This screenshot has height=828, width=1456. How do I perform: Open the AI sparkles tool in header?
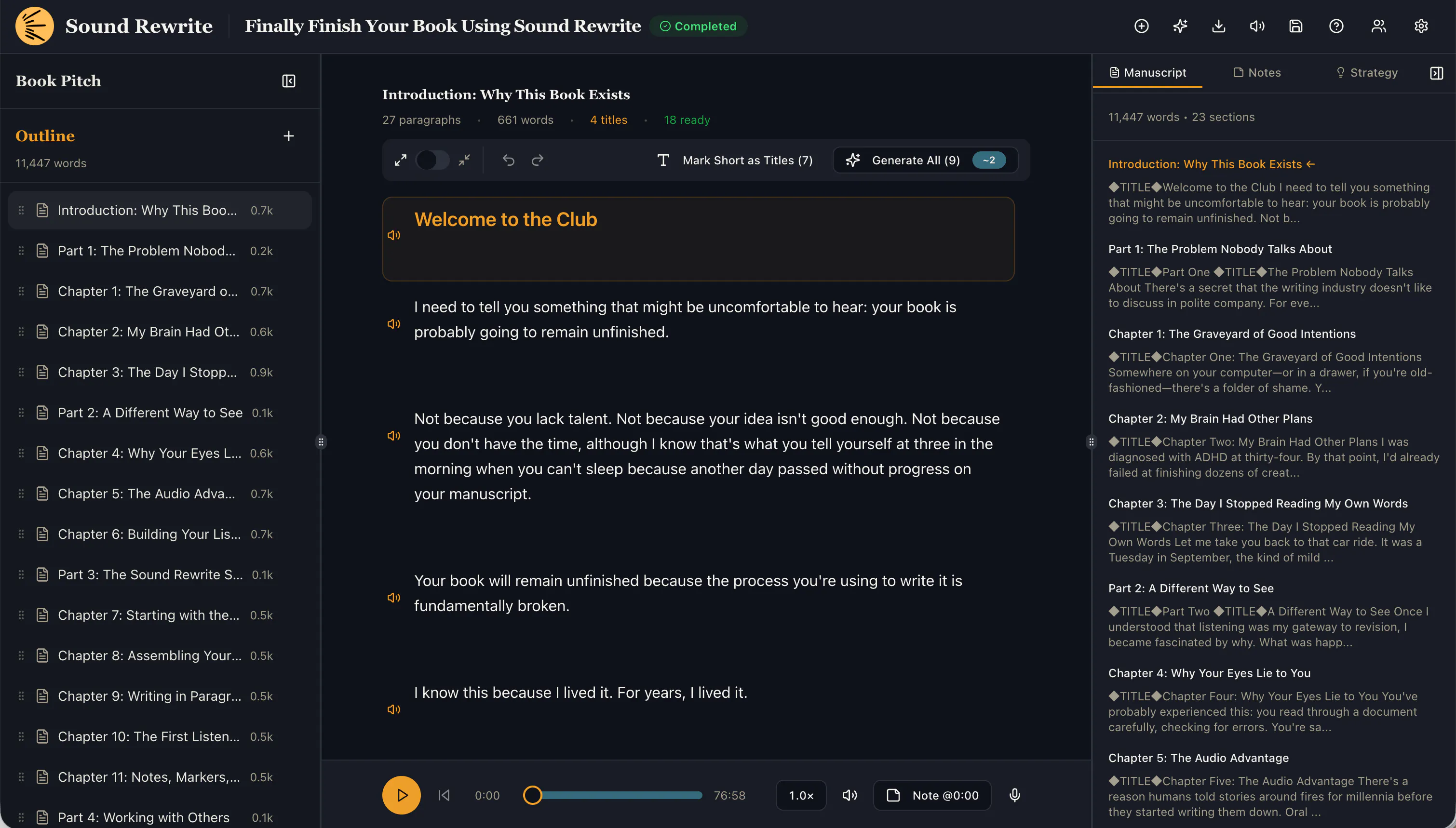(x=1180, y=26)
